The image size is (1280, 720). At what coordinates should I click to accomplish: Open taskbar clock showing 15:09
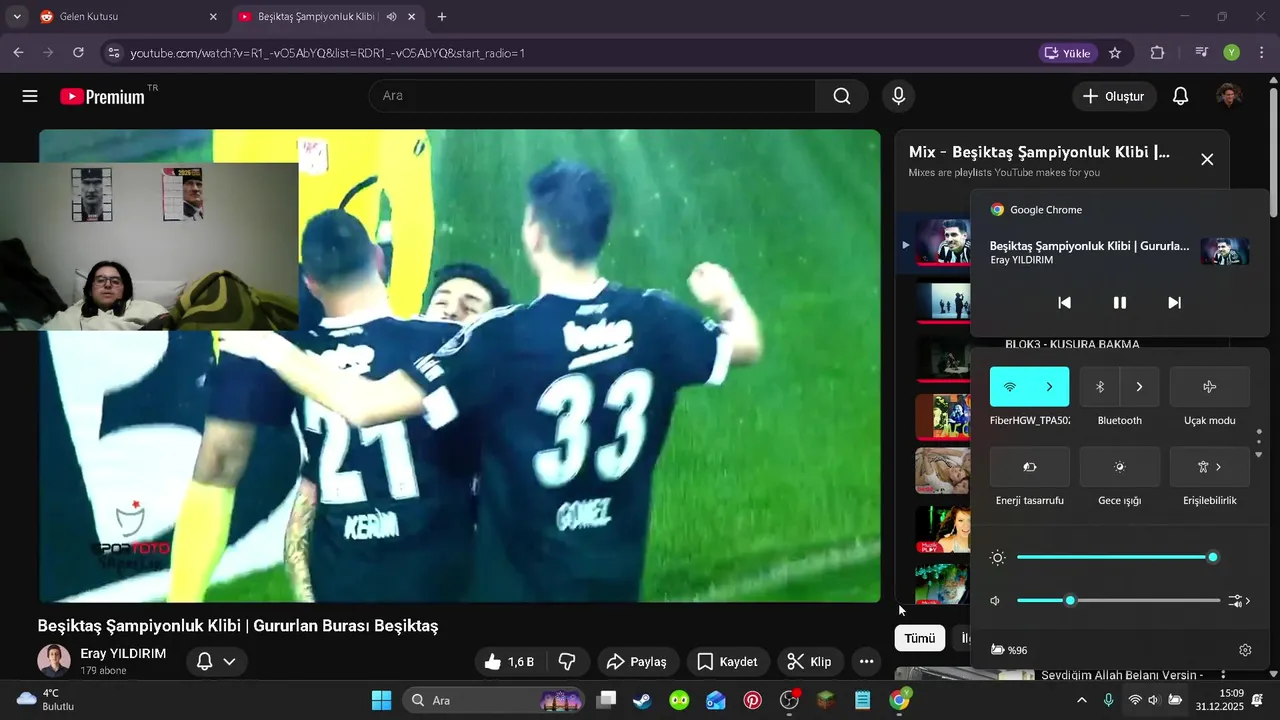click(1222, 700)
